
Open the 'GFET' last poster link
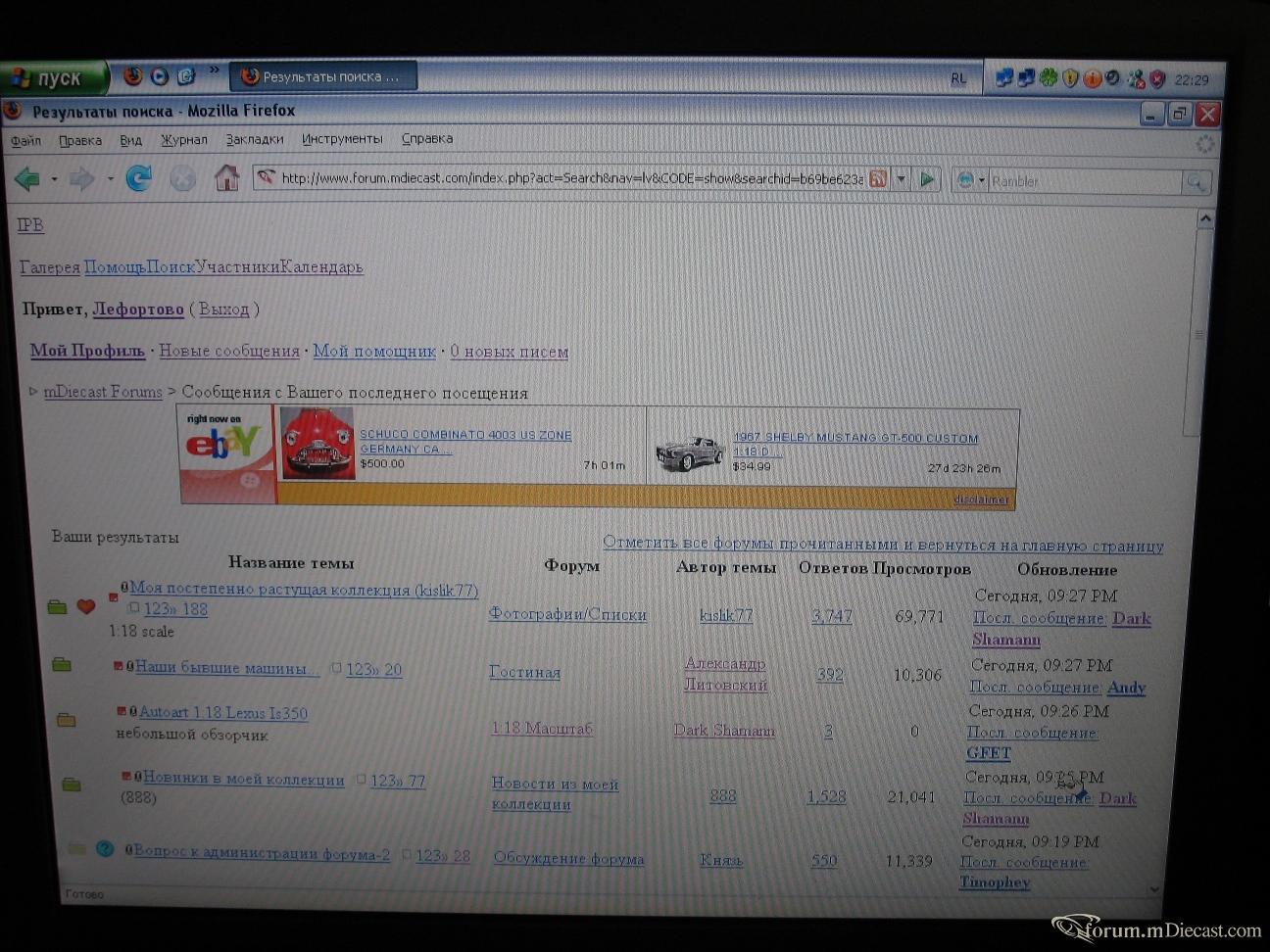[x=988, y=752]
